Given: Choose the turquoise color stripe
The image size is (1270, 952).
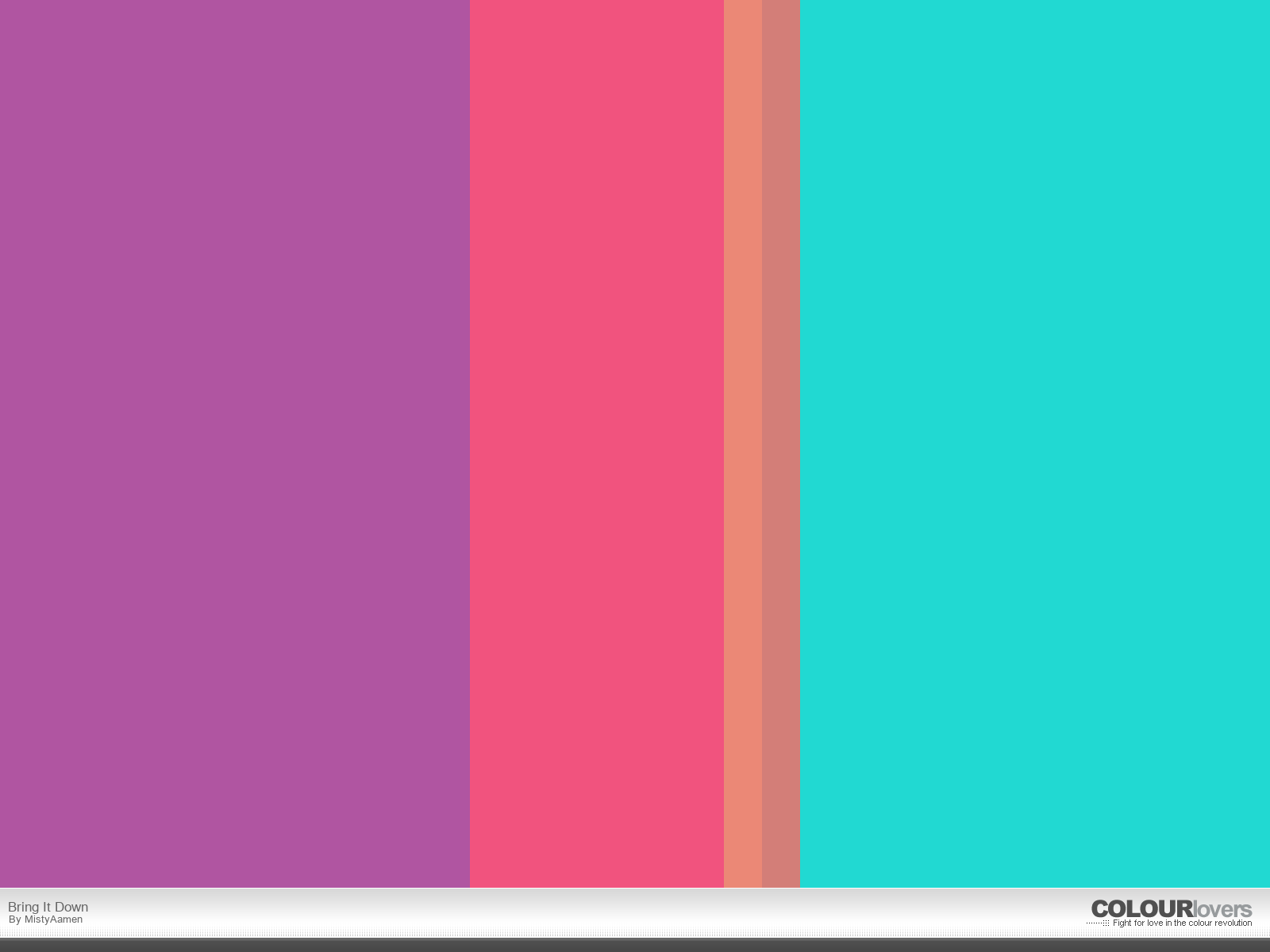Looking at the screenshot, I should pos(1034,444).
